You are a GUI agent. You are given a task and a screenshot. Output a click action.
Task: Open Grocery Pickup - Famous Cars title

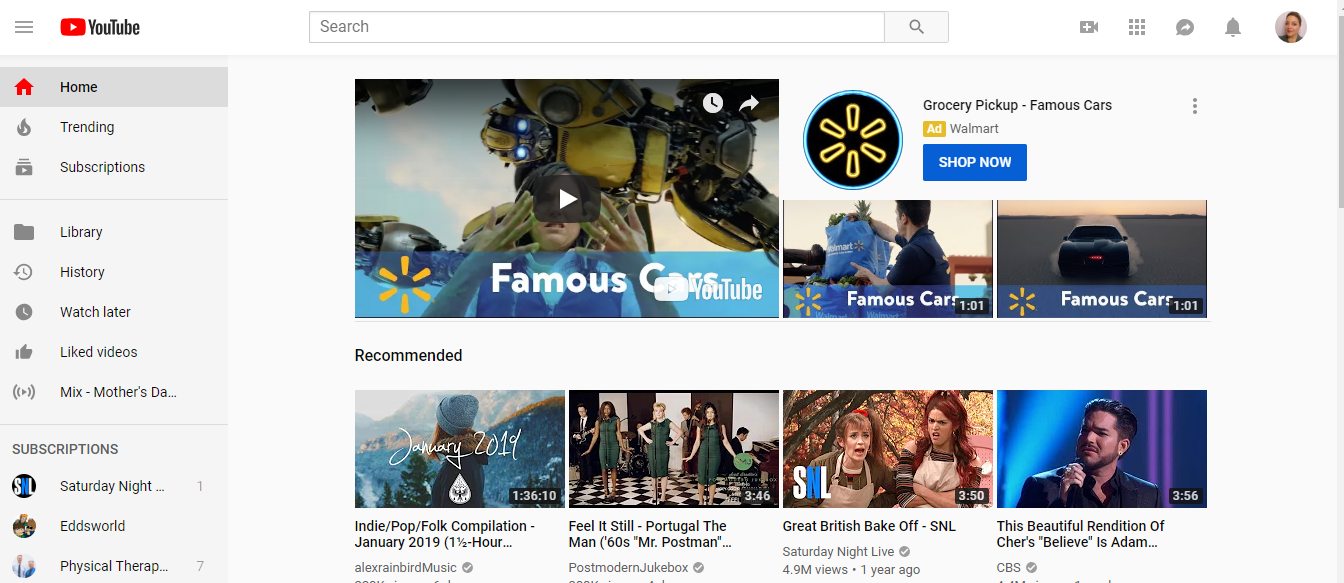[x=1017, y=105]
